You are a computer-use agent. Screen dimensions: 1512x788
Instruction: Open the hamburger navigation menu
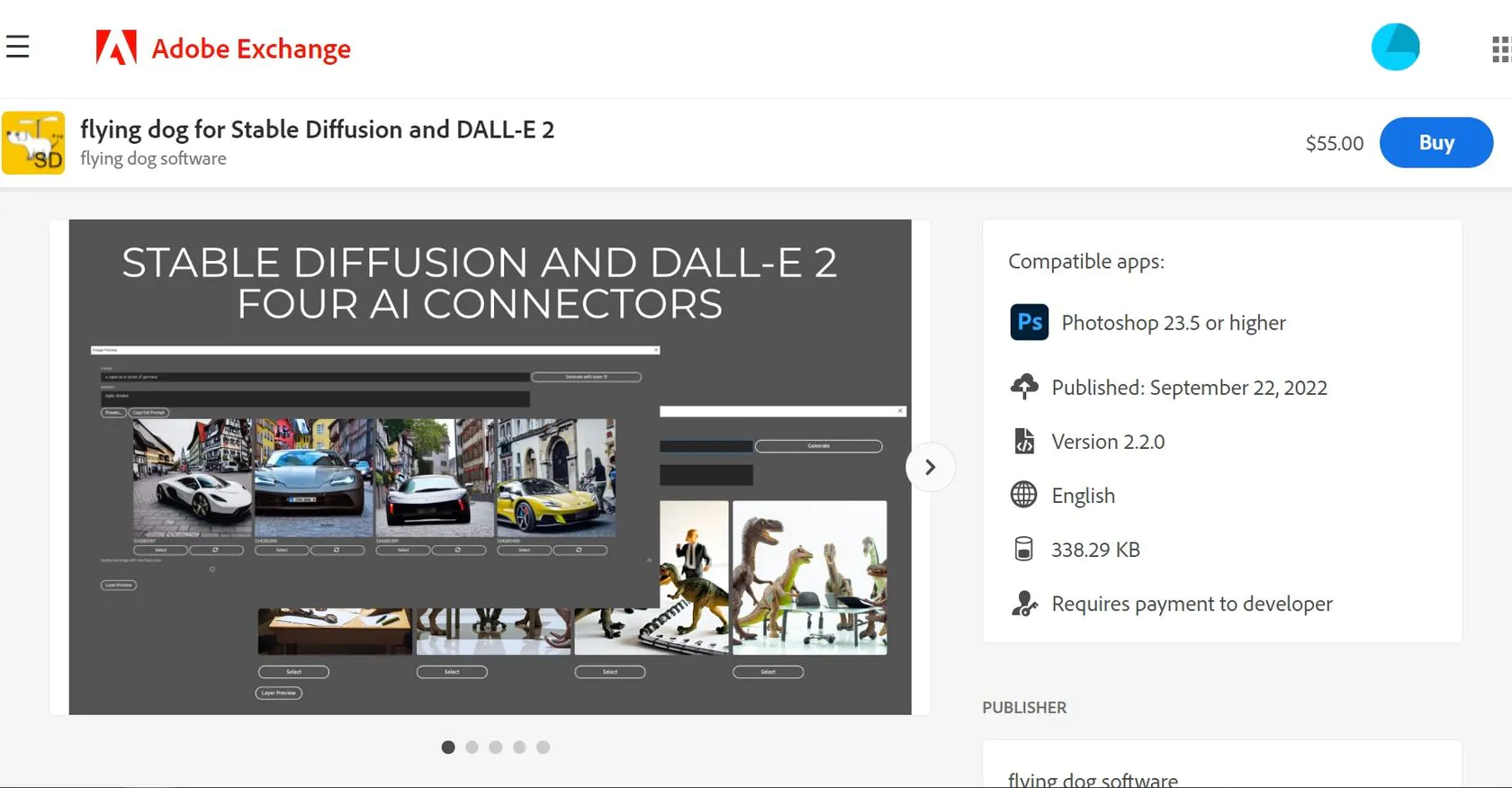[18, 47]
